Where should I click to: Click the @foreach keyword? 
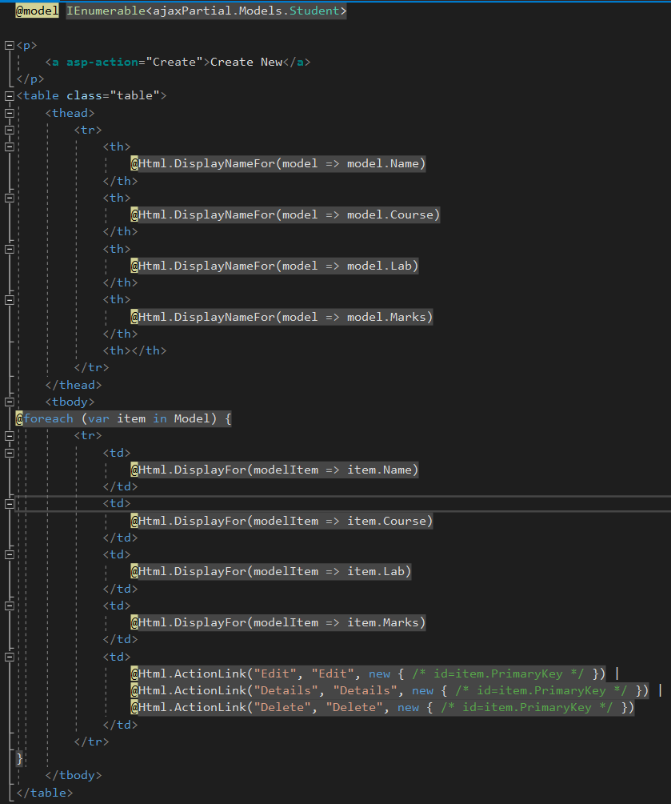click(x=45, y=419)
